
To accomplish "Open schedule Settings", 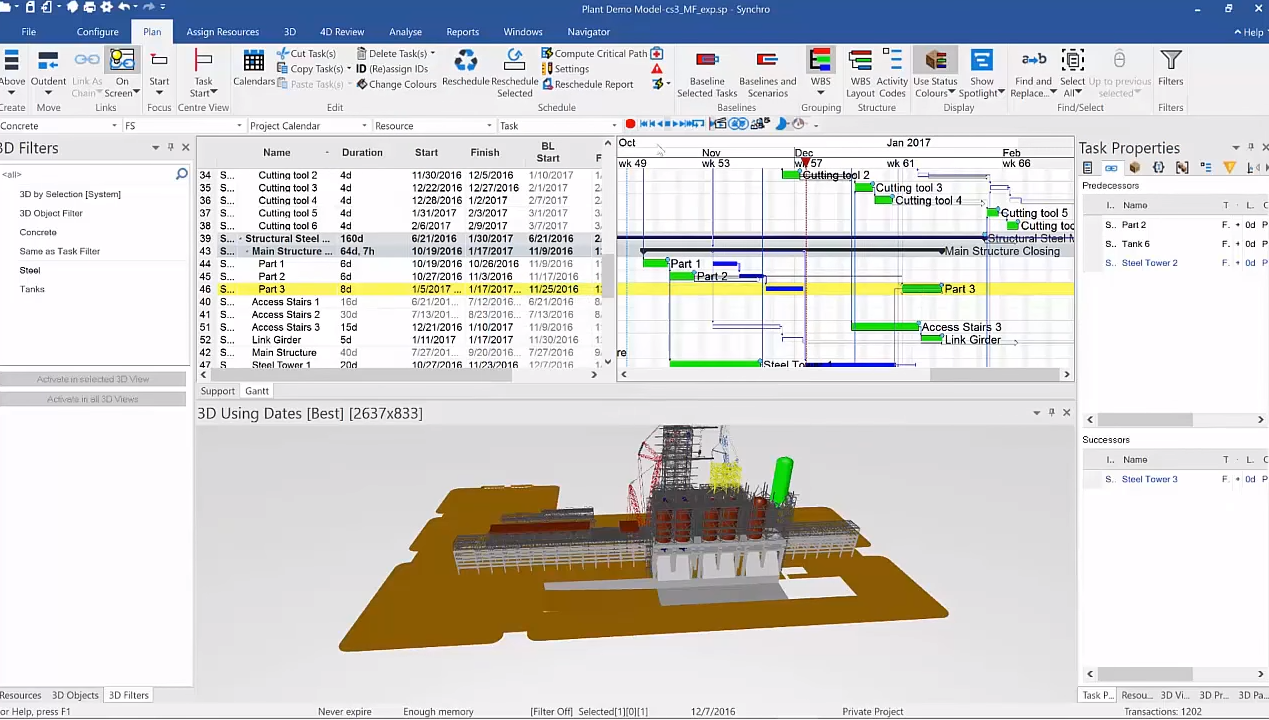I will (565, 69).
